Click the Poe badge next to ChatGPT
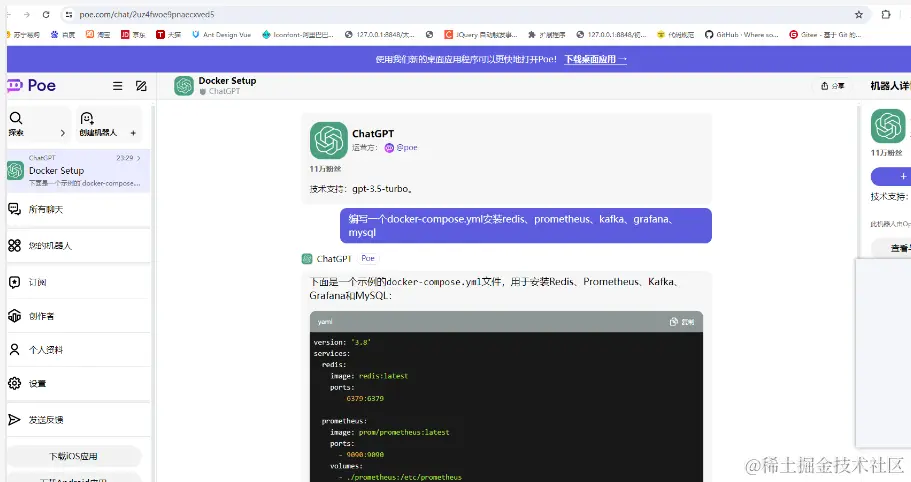This screenshot has height=482, width=911. click(x=368, y=258)
